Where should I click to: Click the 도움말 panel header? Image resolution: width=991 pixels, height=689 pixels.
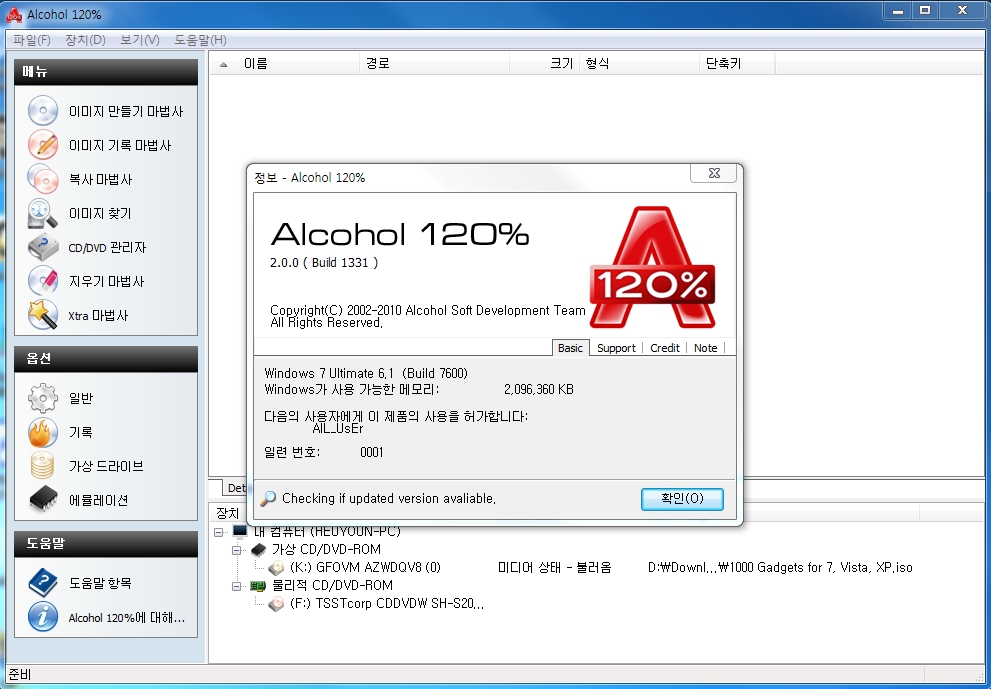106,544
